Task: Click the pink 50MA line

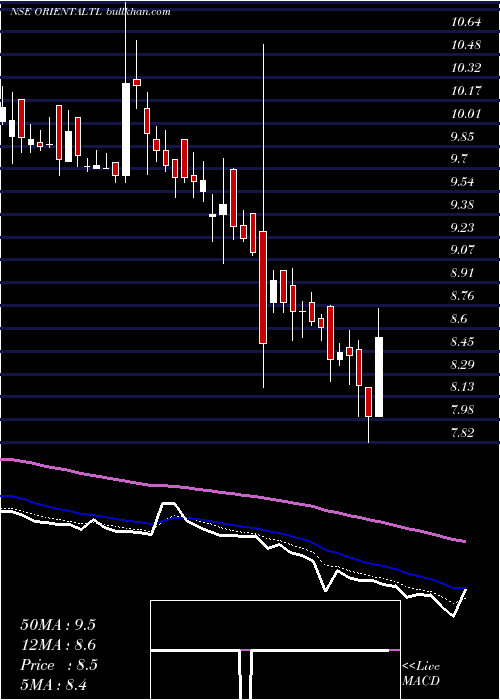Action: pyautogui.click(x=232, y=493)
